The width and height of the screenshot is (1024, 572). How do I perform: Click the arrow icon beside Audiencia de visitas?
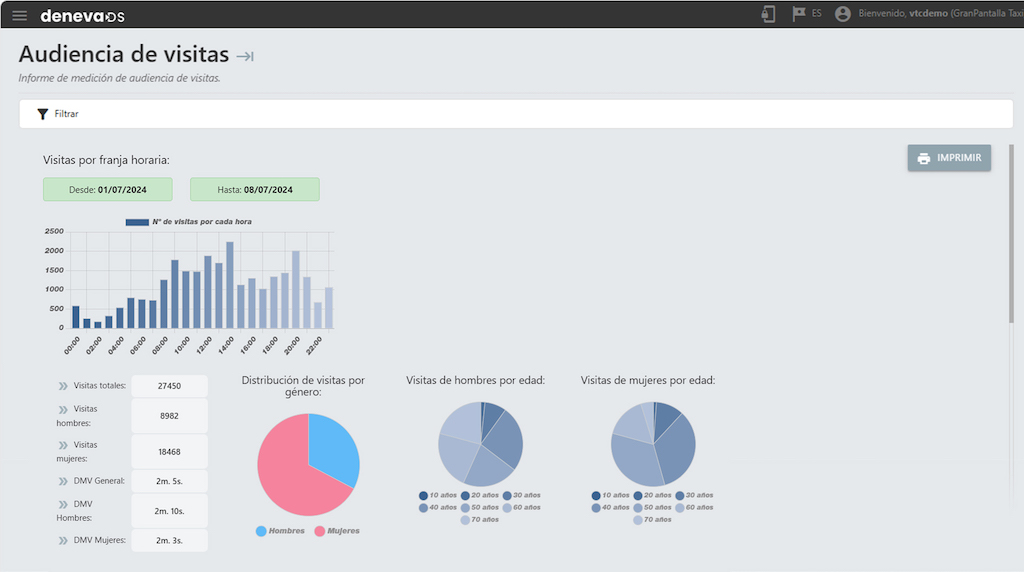pos(245,56)
